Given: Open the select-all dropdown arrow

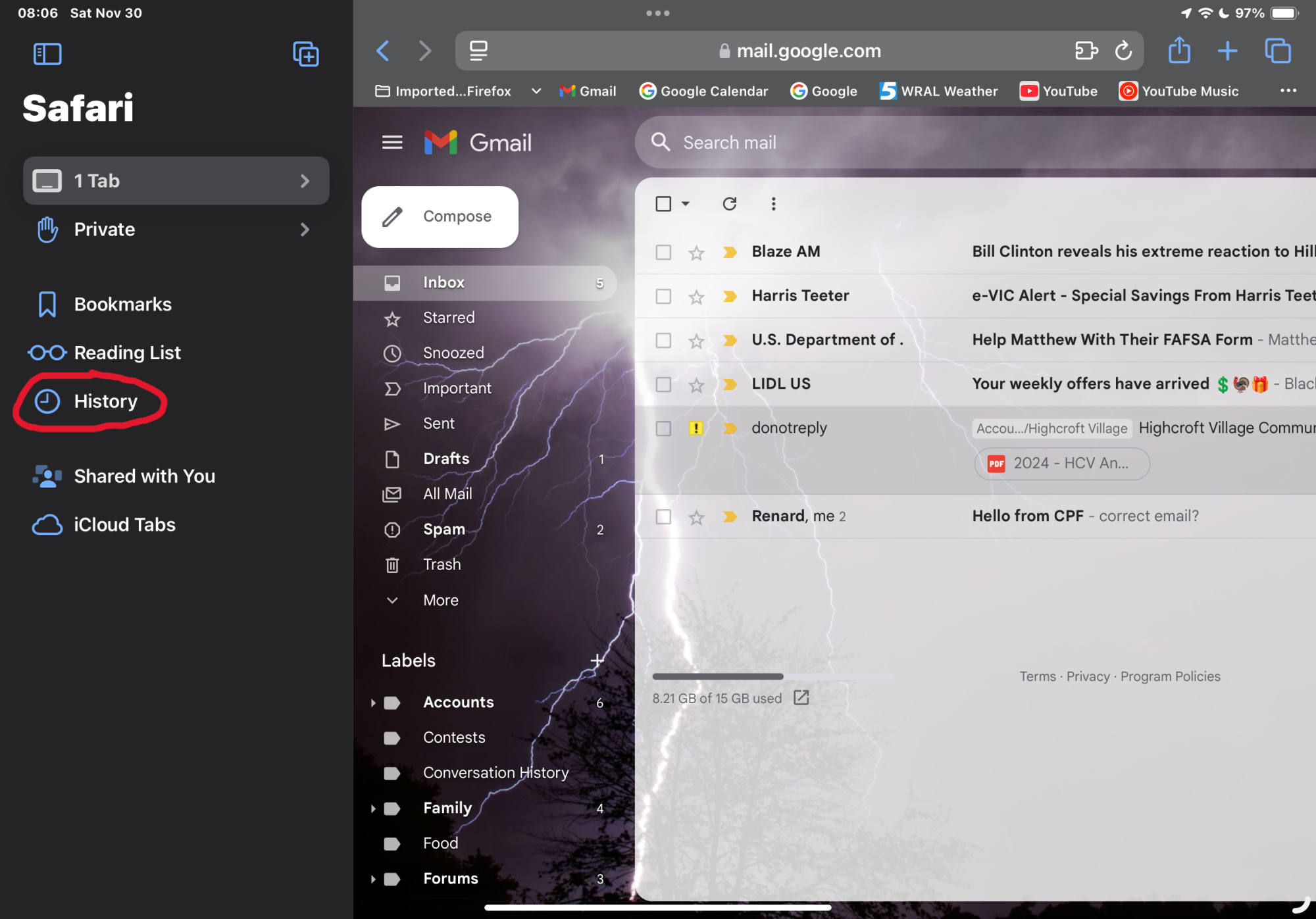Looking at the screenshot, I should (686, 204).
